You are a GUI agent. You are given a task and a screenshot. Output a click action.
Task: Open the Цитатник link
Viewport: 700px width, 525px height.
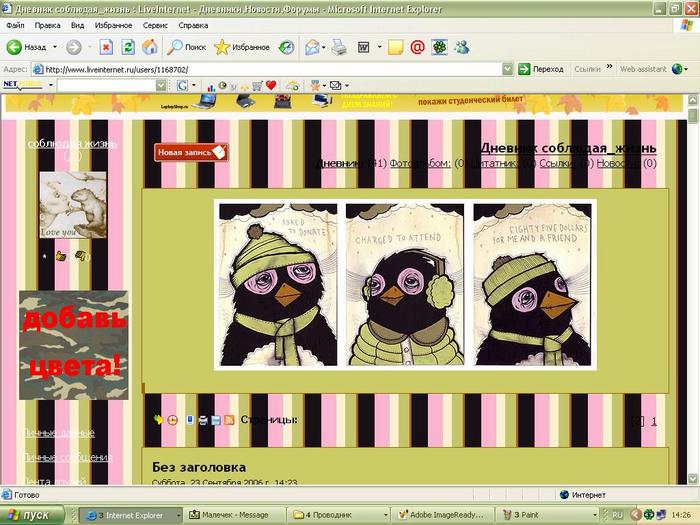point(494,163)
